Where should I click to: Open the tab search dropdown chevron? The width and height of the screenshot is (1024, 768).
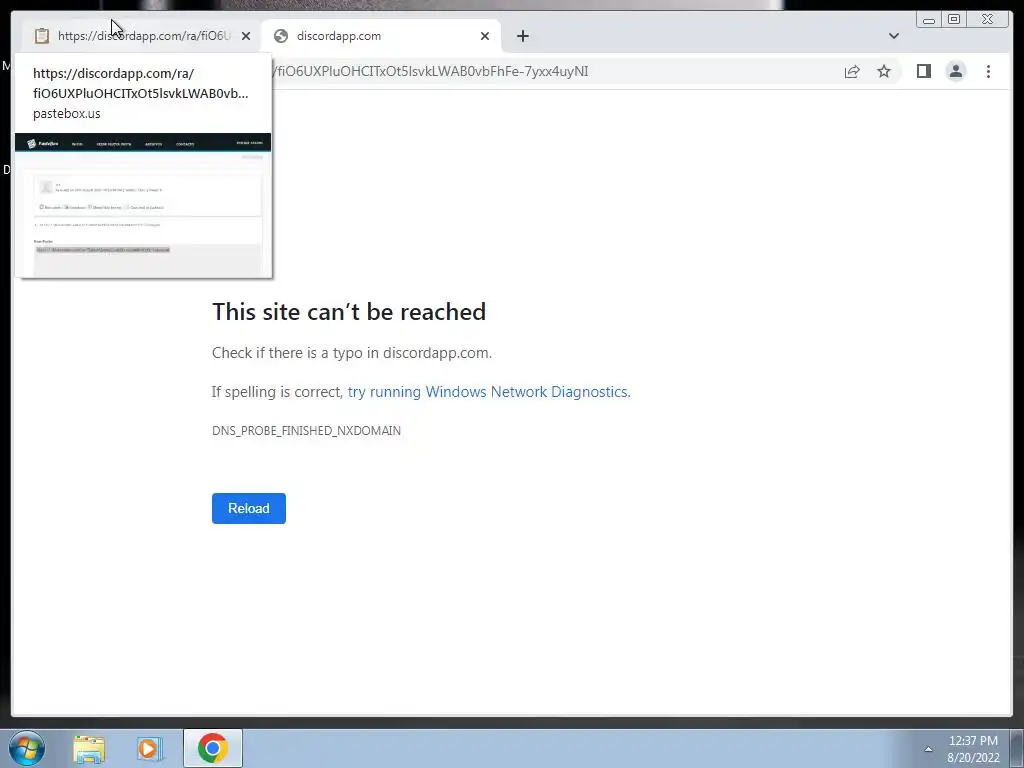click(893, 36)
